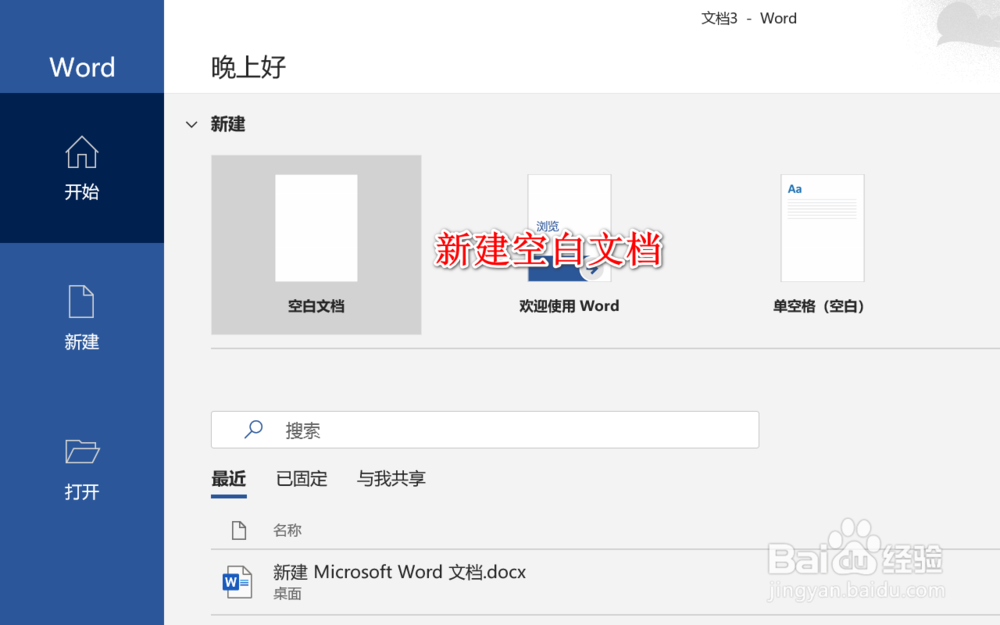The width and height of the screenshot is (1000, 625).
Task: Open the 欢迎使用 Word template
Action: tap(569, 245)
